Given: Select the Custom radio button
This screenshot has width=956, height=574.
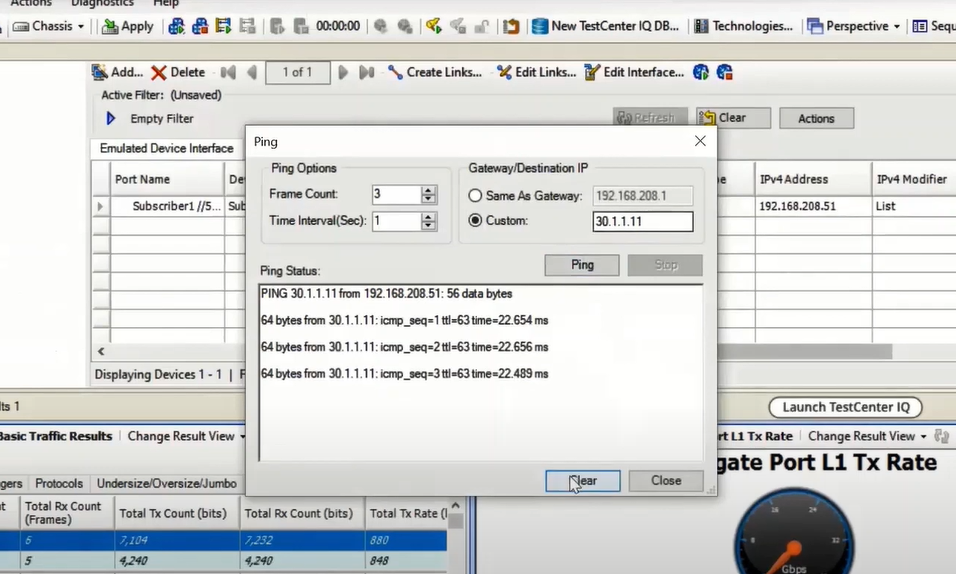Looking at the screenshot, I should coord(475,221).
